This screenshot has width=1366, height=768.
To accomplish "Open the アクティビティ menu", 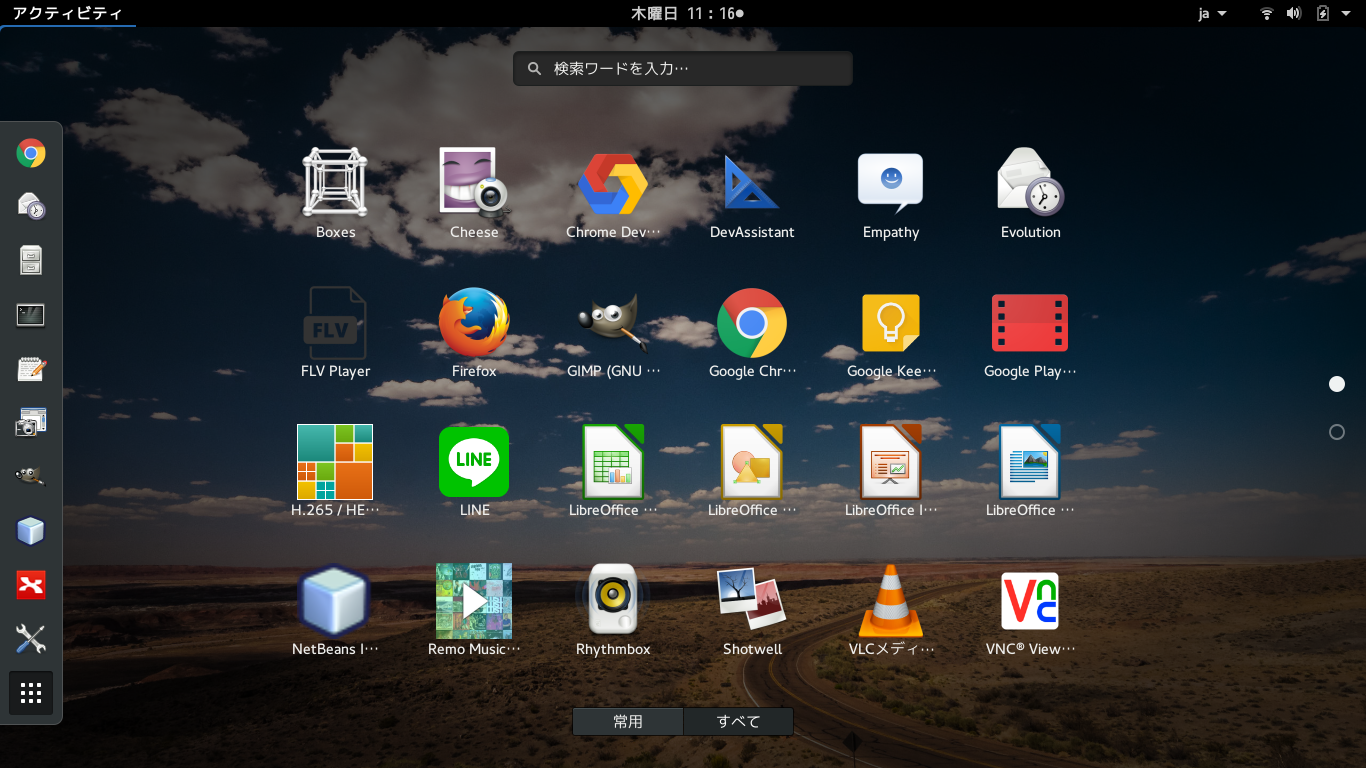I will click(x=67, y=13).
